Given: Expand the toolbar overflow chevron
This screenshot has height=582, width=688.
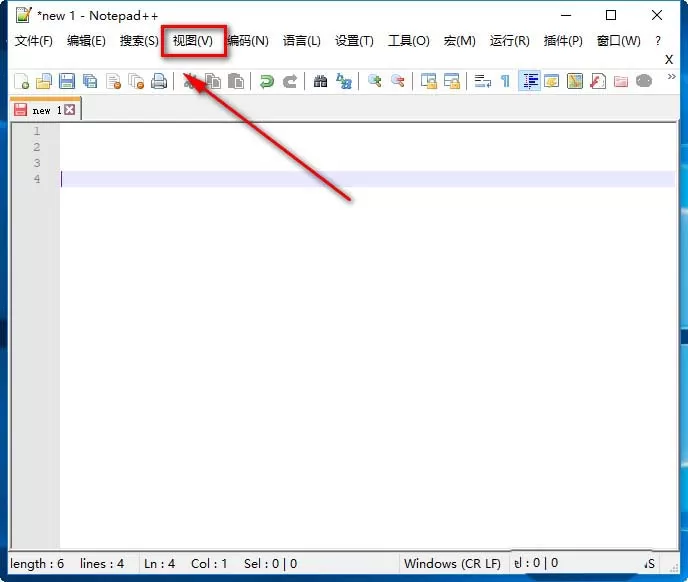Looking at the screenshot, I should point(671,77).
